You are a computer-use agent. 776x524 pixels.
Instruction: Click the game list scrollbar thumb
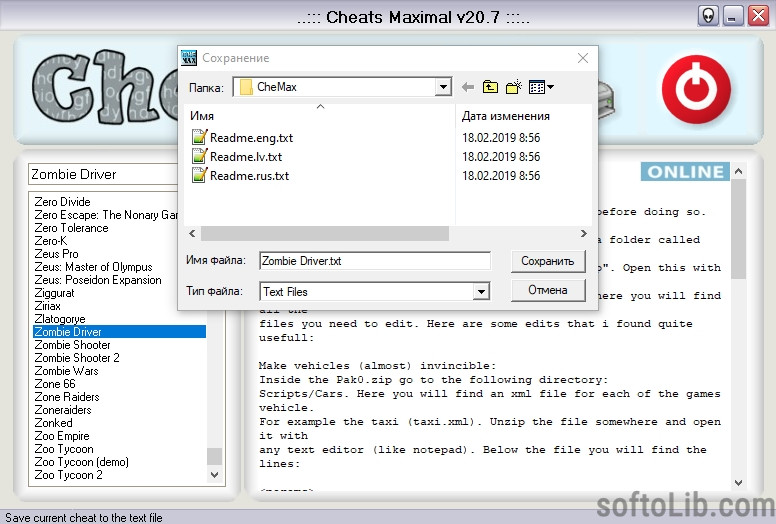[x=214, y=456]
